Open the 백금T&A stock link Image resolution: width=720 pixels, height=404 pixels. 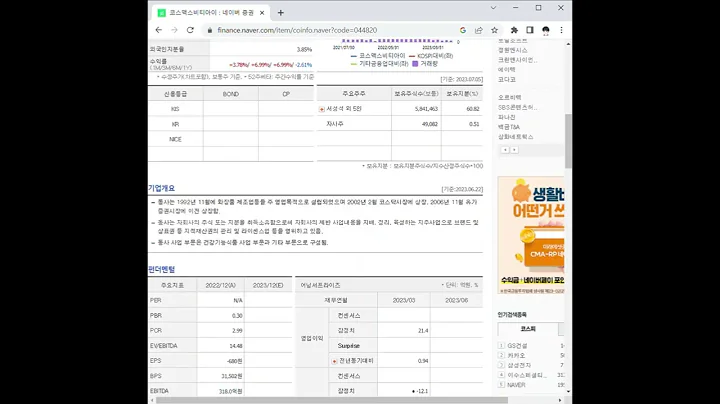[x=509, y=127]
